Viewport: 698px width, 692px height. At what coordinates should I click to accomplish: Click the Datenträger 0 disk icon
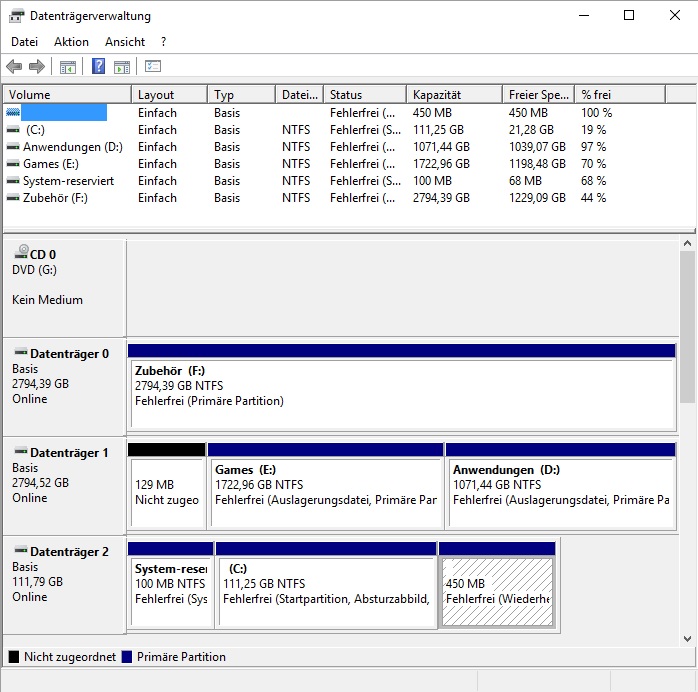click(20, 352)
